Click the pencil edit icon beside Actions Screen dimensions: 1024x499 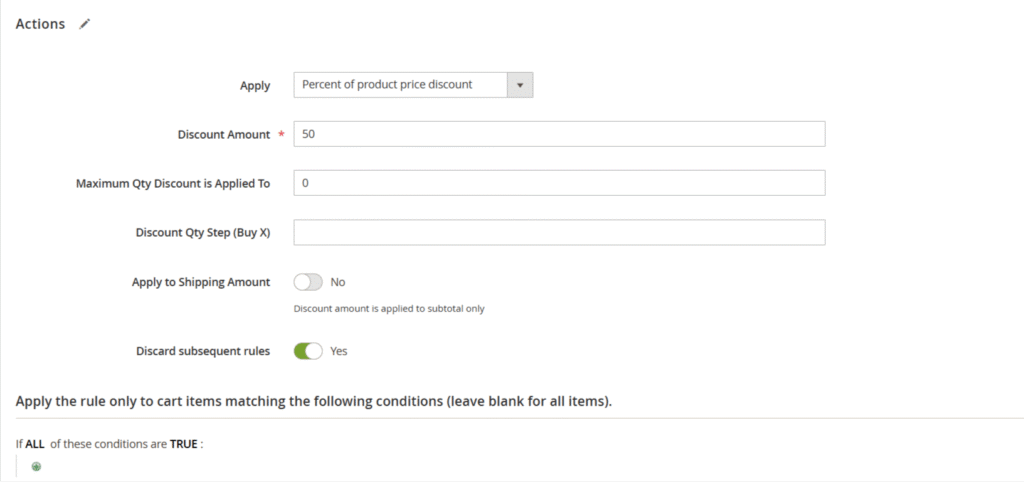pyautogui.click(x=85, y=24)
